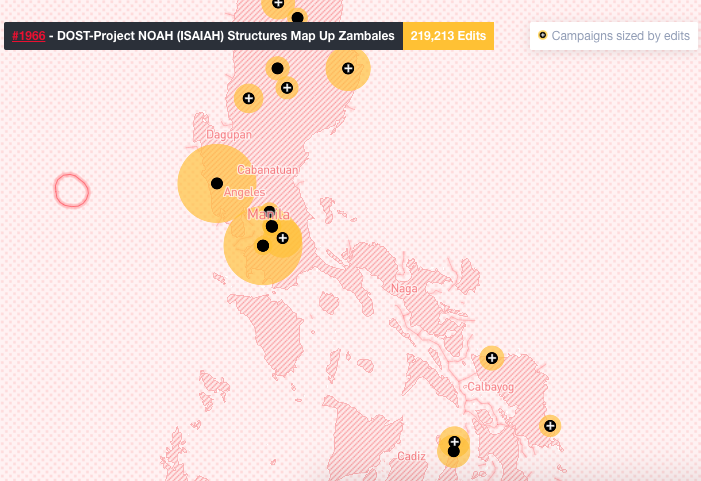Click the Cadiz city label

pyautogui.click(x=411, y=456)
